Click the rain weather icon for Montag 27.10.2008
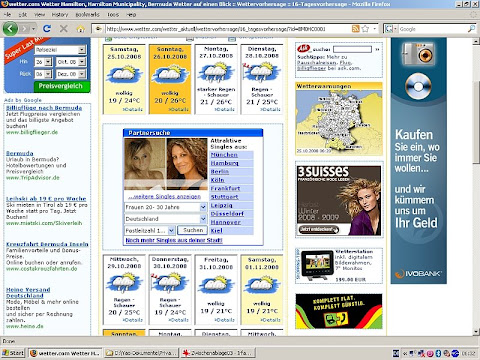The width and height of the screenshot is (480, 360). (216, 73)
